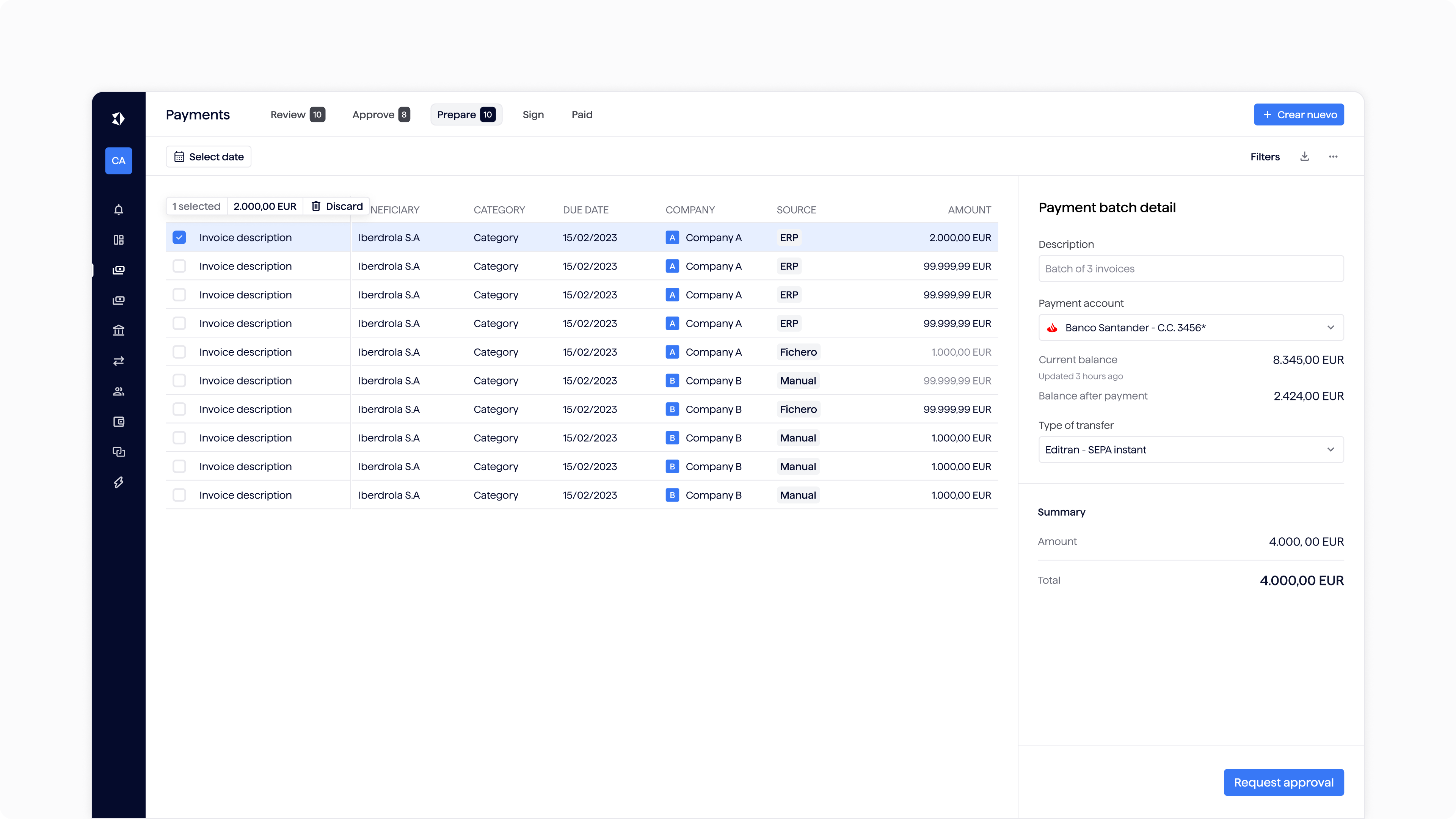Click the B badge in the Manual 99.999,99 EUR row
Screen dimensions: 1456x819
click(x=672, y=380)
